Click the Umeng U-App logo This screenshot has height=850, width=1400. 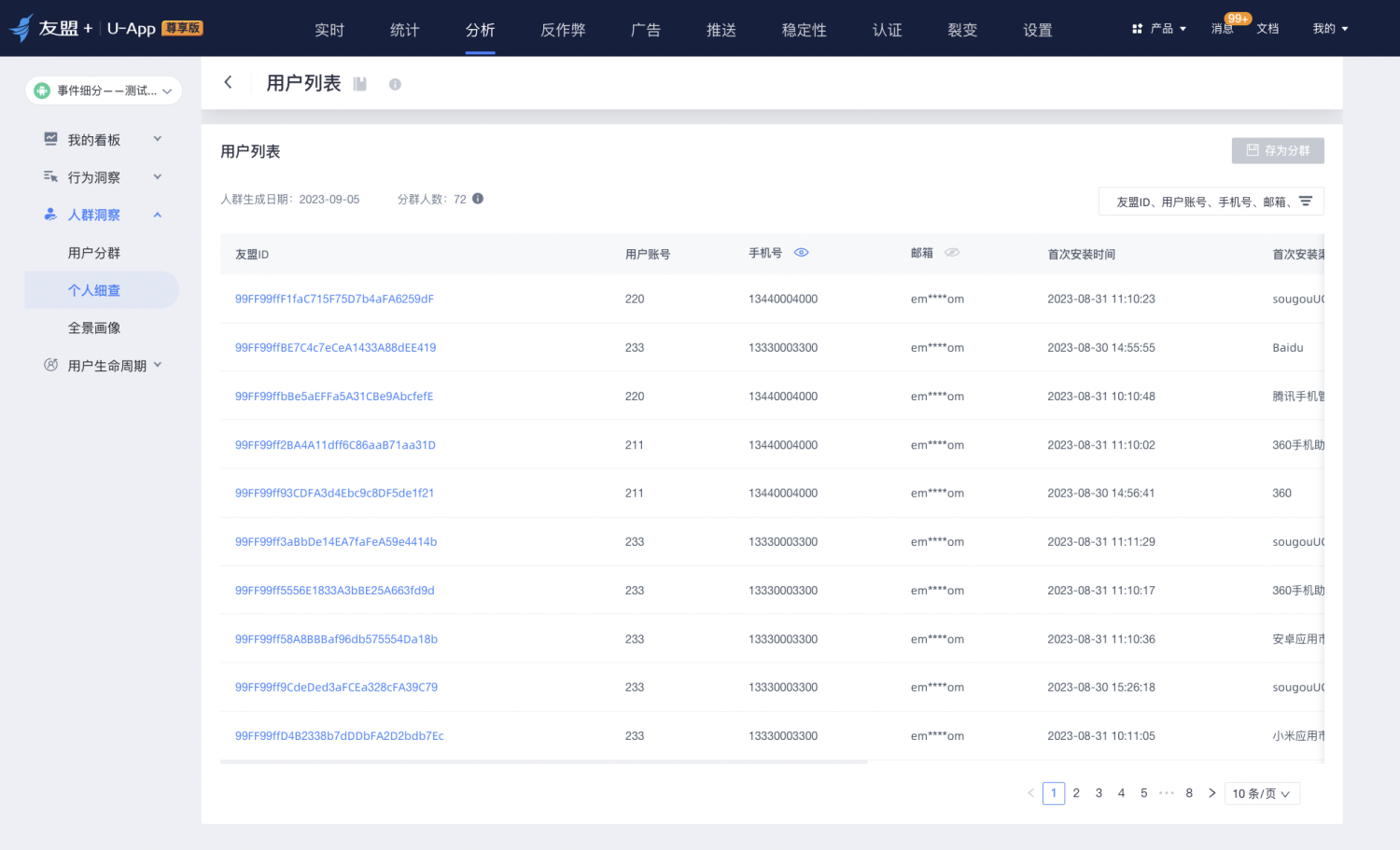click(x=105, y=28)
